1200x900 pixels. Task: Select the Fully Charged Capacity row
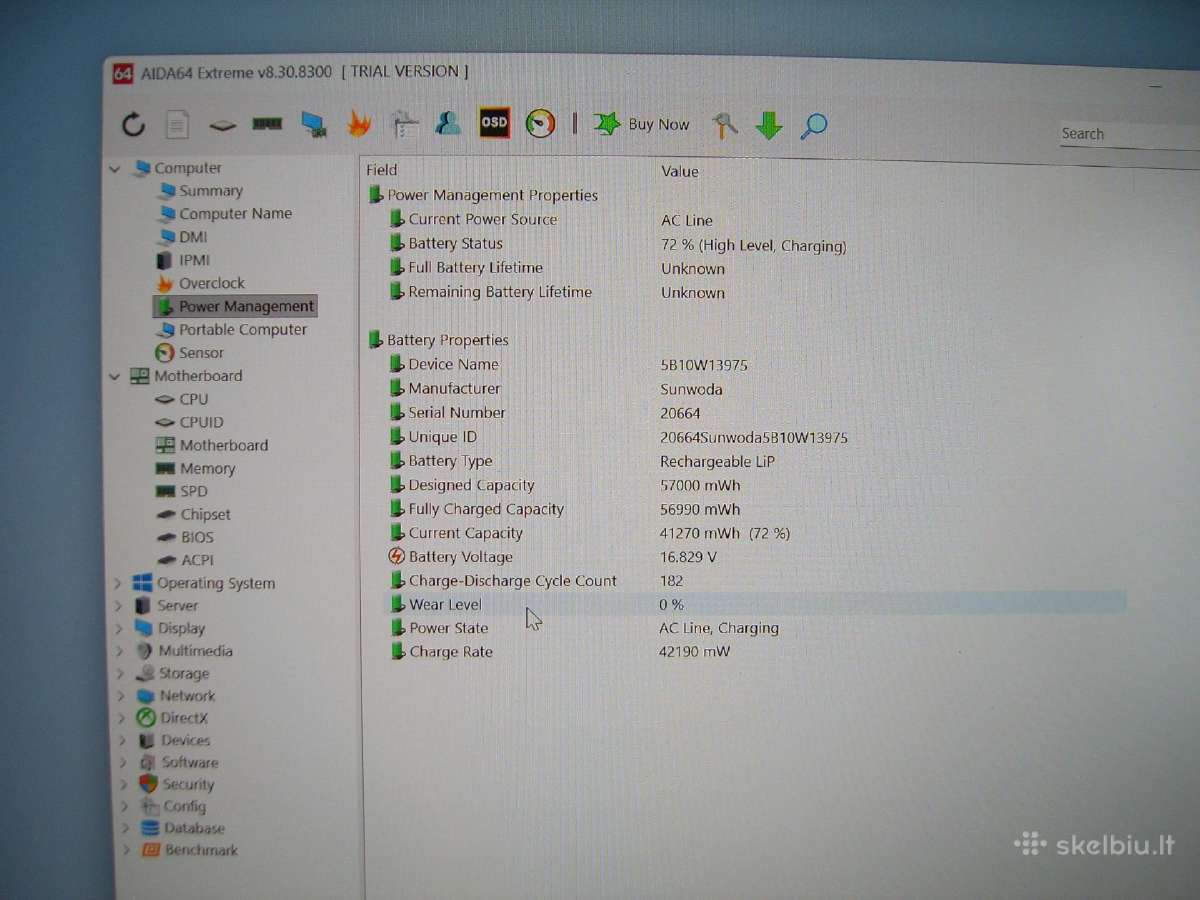point(565,509)
